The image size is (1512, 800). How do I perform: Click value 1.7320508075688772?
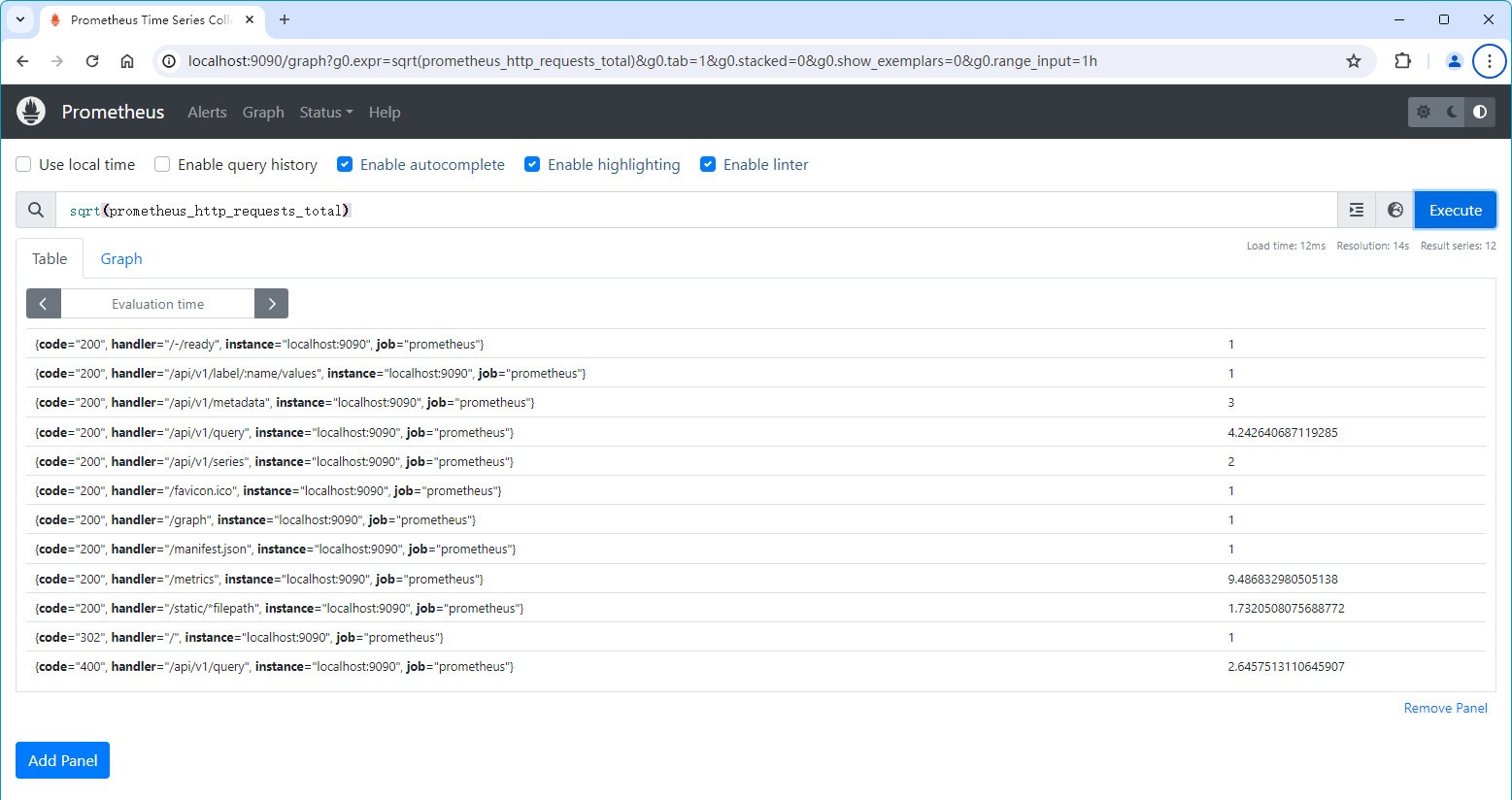point(1286,608)
